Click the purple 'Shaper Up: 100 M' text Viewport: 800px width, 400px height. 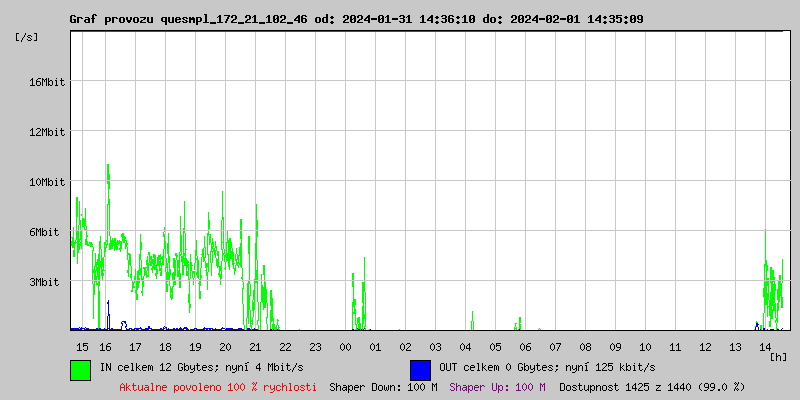click(497, 386)
